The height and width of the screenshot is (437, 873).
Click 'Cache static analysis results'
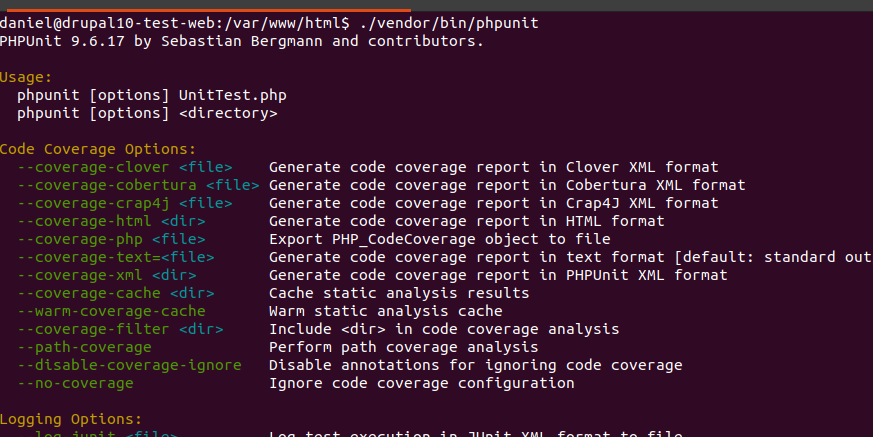[399, 293]
